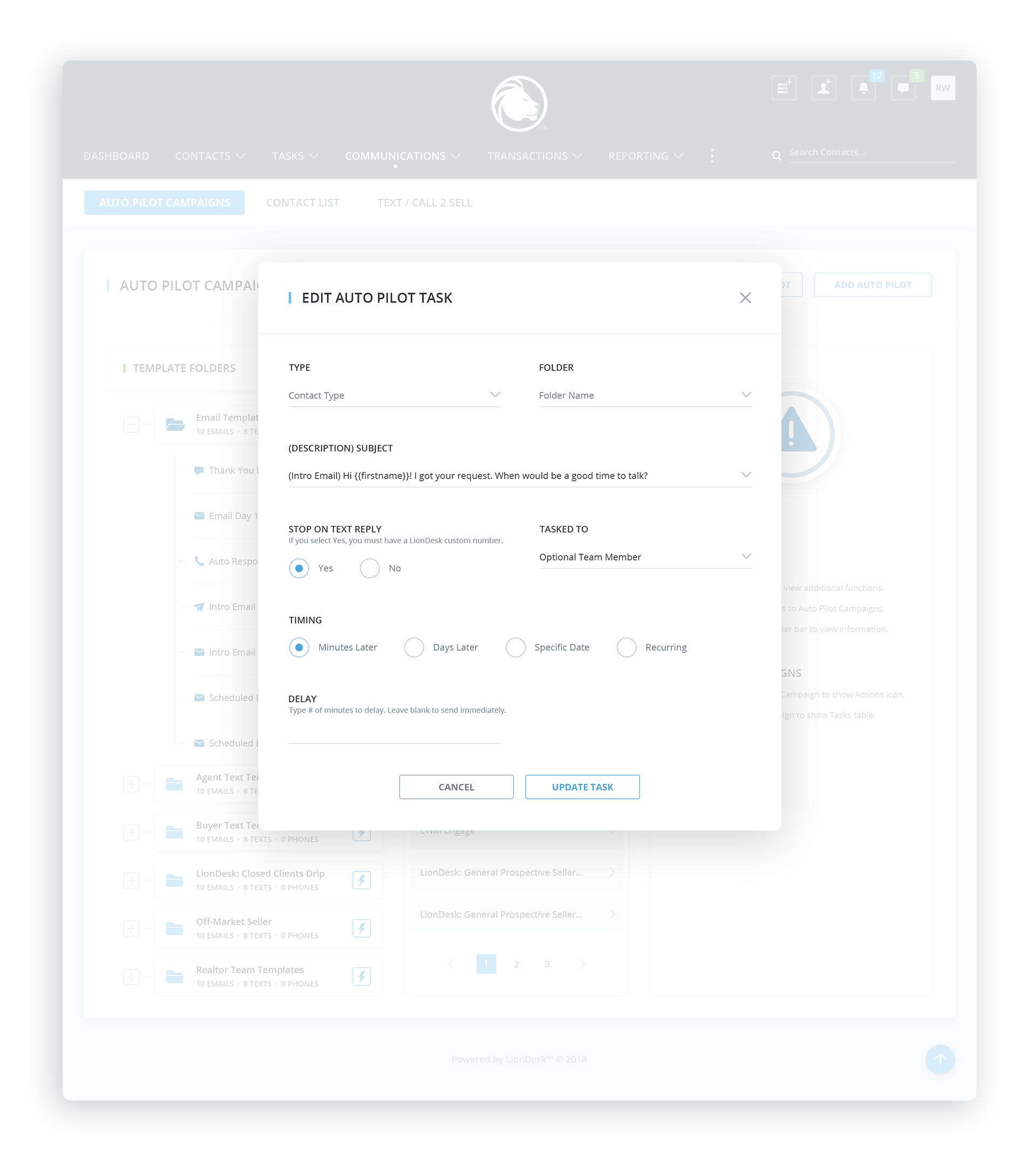
Task: Click lightning icon for Off-Market Seller folder
Action: [x=362, y=927]
